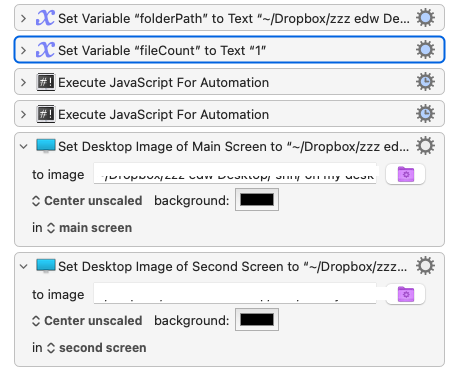Choose file via Main Screen image folder button
Viewport: 456px width, 377px height.
[405, 174]
